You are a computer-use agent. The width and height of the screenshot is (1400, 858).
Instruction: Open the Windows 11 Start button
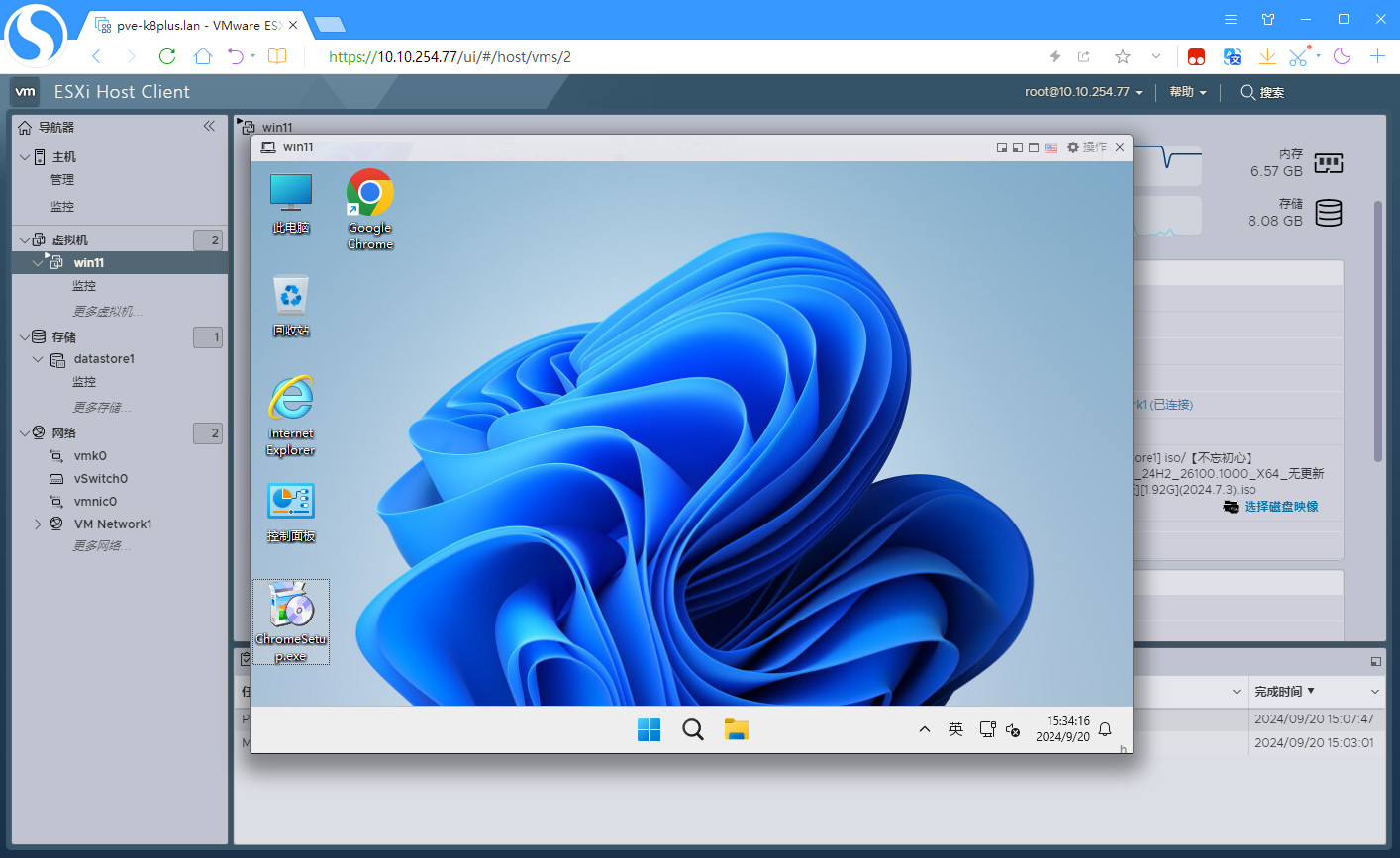click(x=649, y=729)
